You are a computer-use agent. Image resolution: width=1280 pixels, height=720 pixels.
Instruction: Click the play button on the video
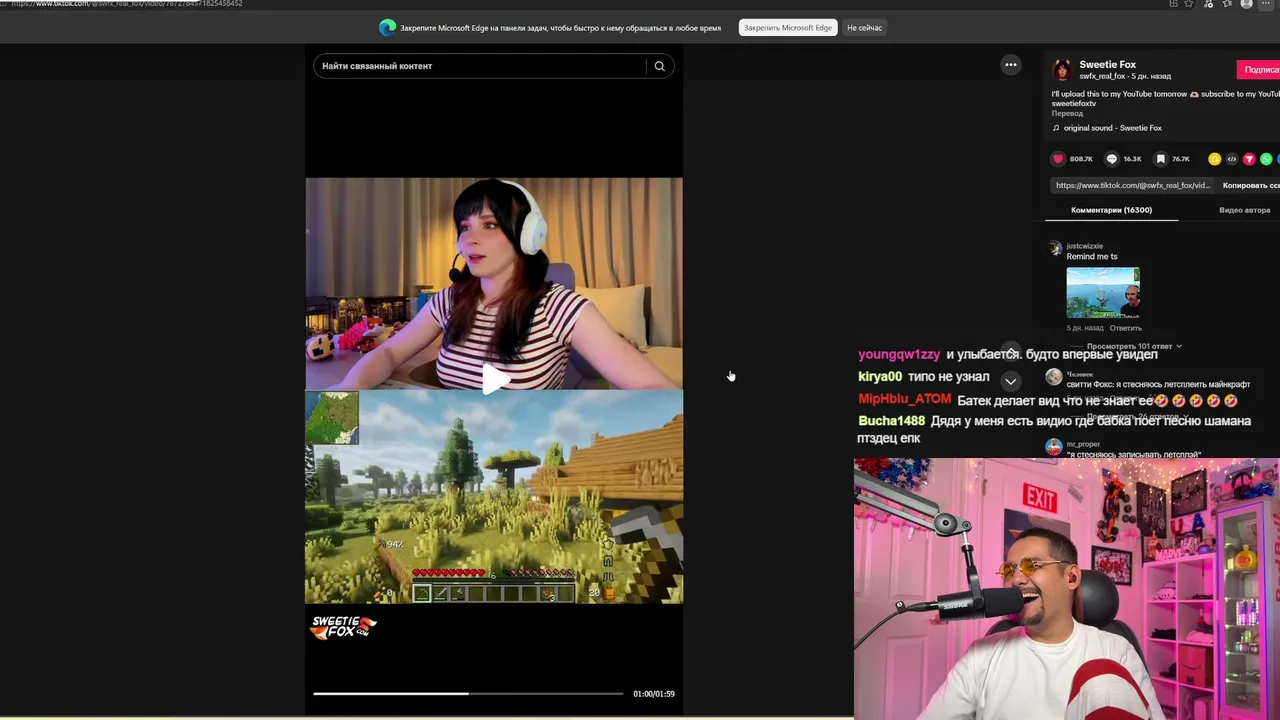(x=494, y=379)
